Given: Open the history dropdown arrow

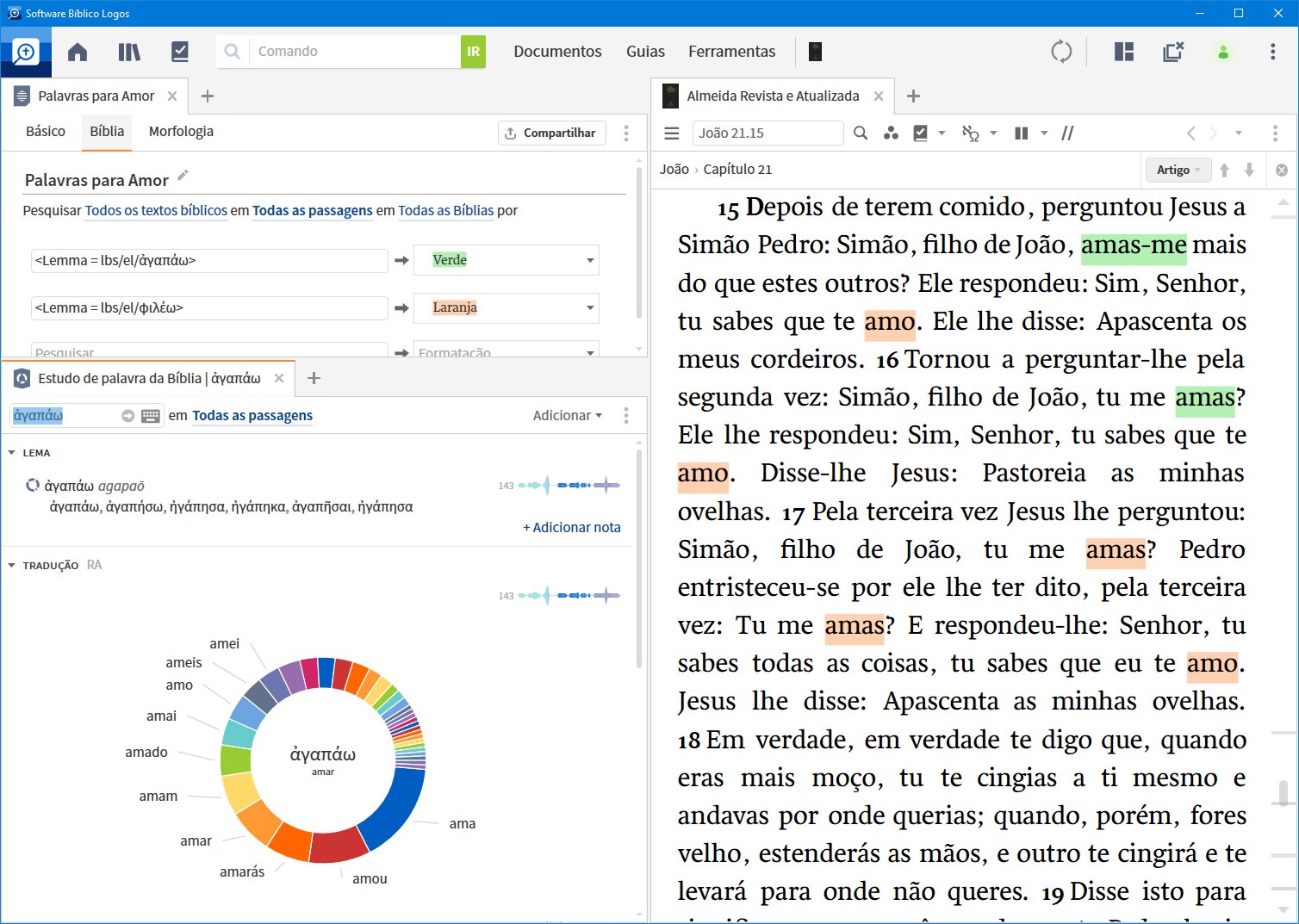Looking at the screenshot, I should (1239, 133).
